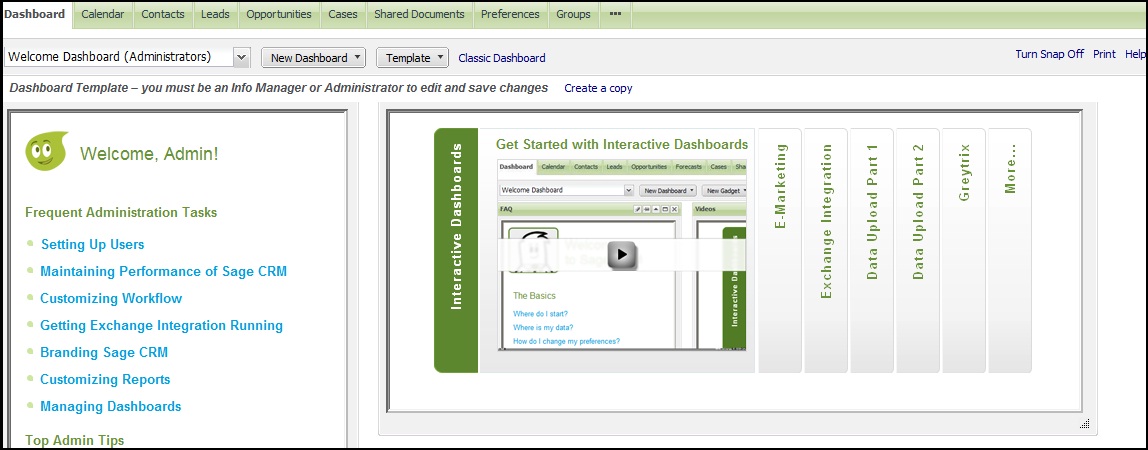Select the Leads tab
Screen dimensions: 1148x450
[x=215, y=14]
